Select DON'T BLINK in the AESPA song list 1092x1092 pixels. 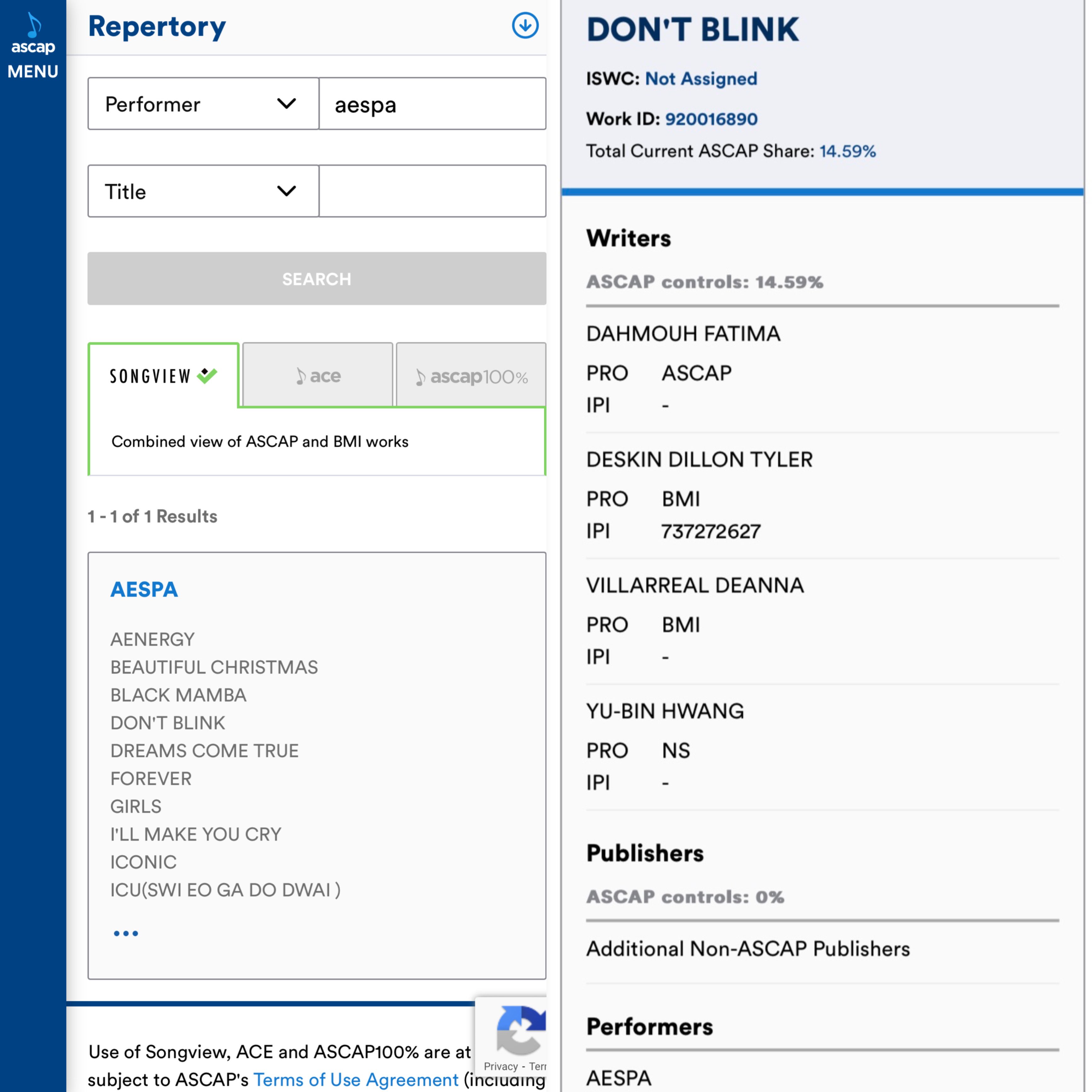tap(168, 723)
